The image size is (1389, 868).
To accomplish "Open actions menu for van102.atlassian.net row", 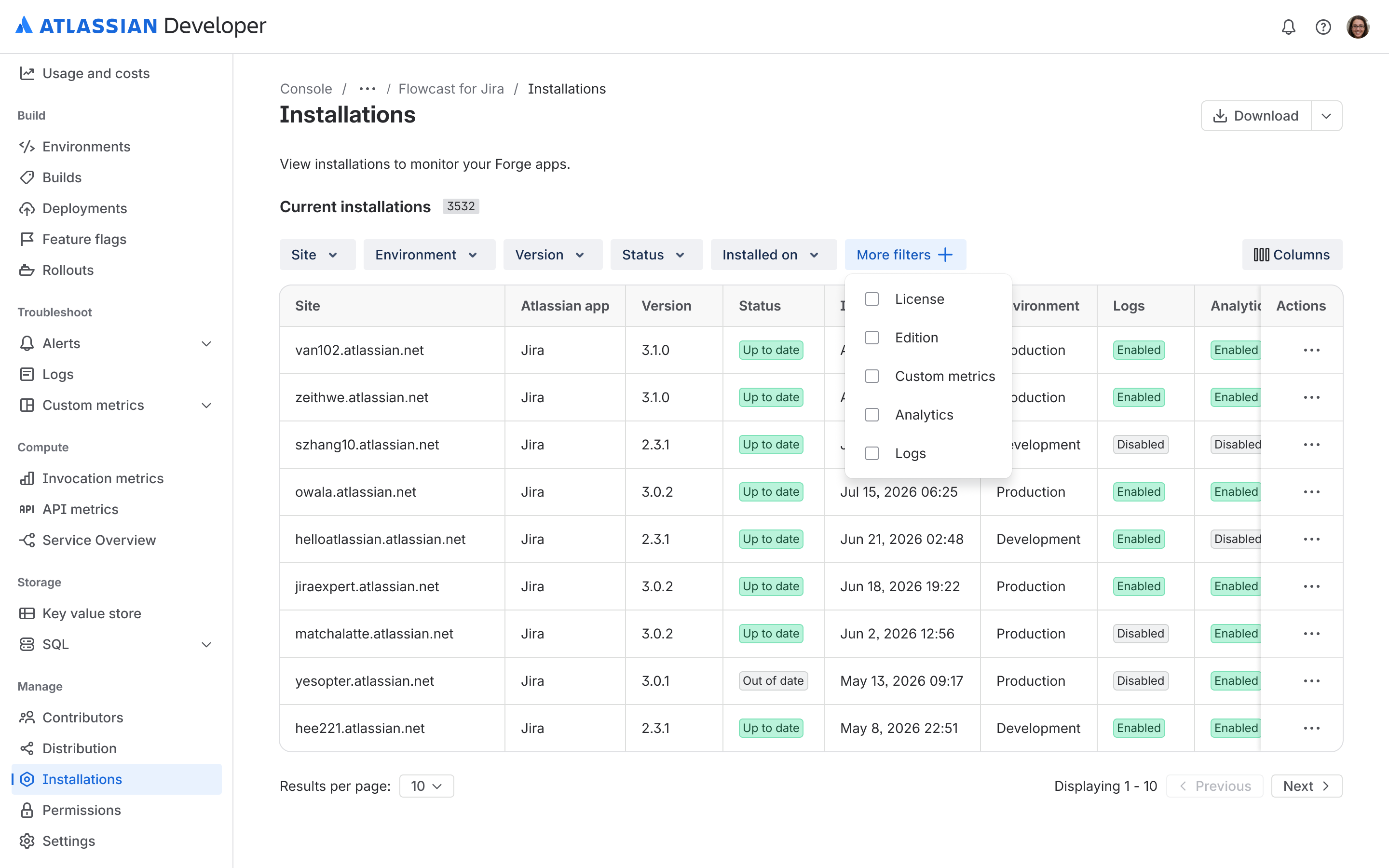I will pyautogui.click(x=1311, y=350).
